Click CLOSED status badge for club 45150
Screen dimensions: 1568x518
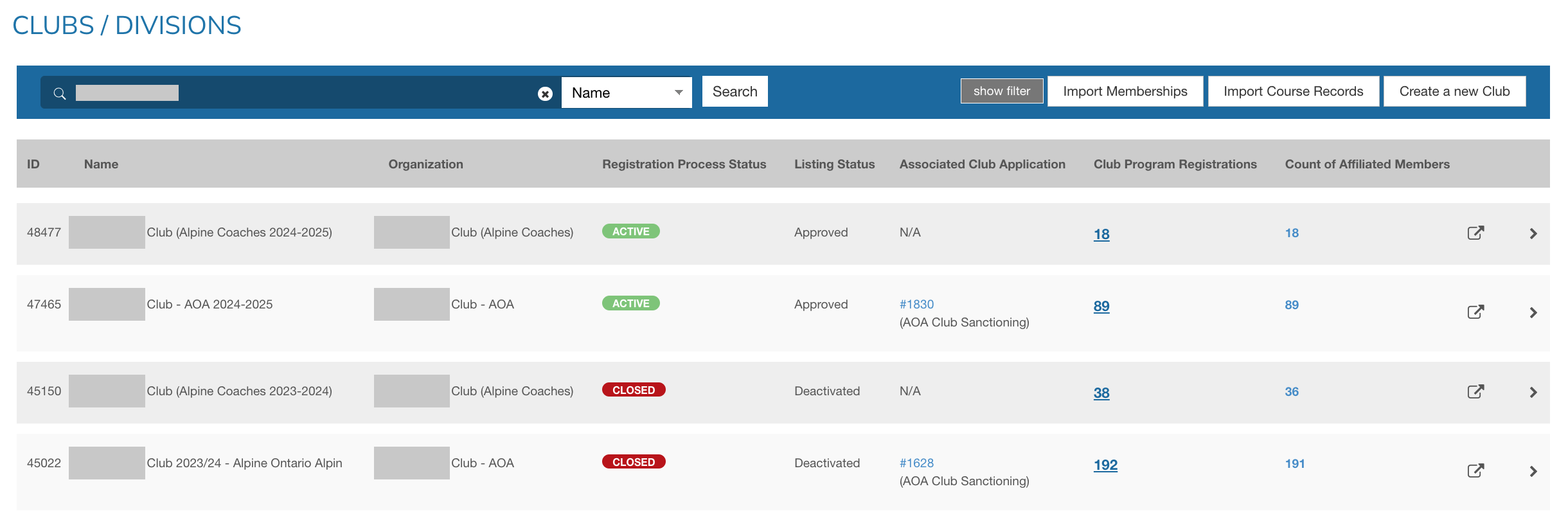click(634, 390)
